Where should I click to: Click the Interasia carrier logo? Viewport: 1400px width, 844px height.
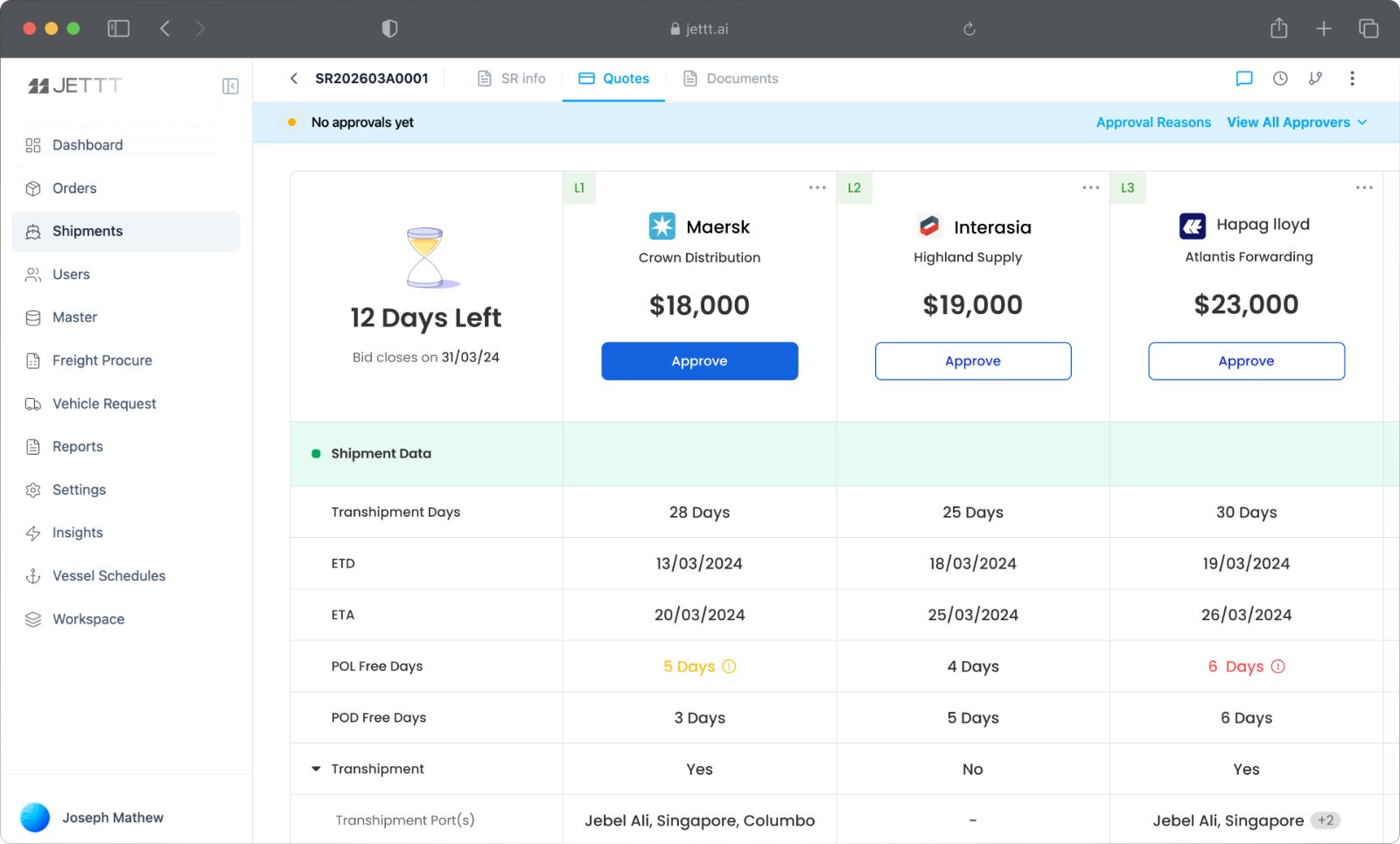point(929,227)
